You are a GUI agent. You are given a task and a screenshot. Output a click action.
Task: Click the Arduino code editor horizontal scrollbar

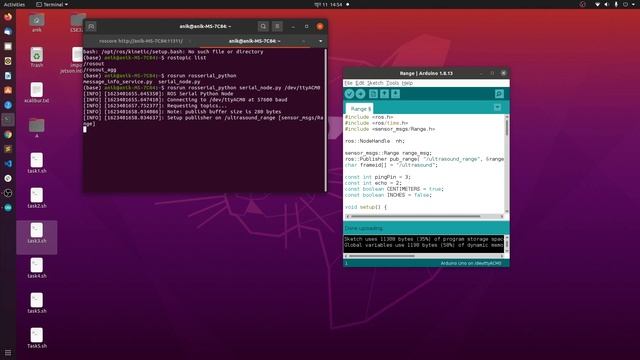coord(424,216)
